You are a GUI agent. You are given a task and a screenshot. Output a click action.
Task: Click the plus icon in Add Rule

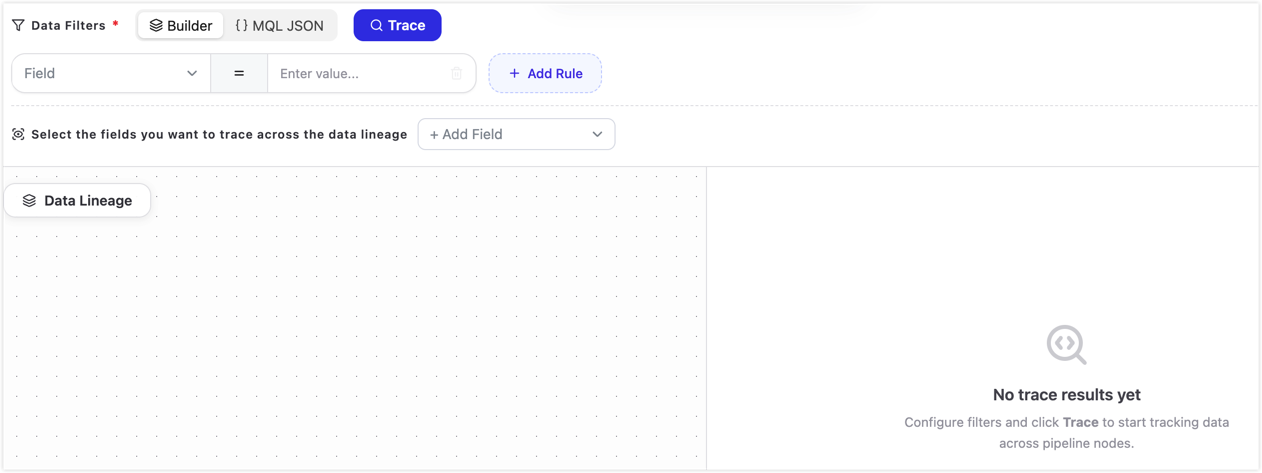tap(514, 73)
